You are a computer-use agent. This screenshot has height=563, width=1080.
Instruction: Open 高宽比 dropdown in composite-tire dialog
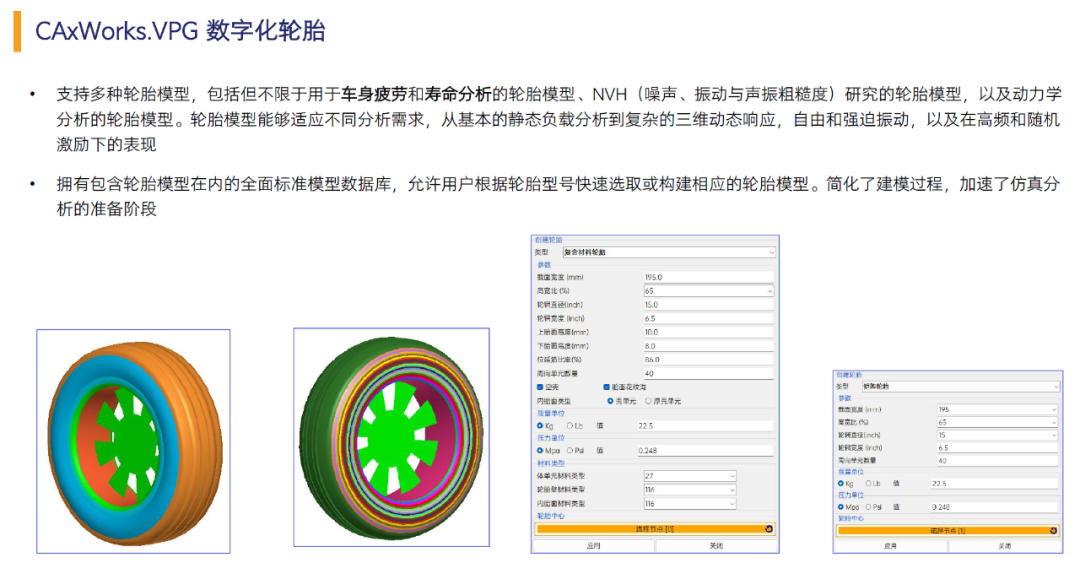click(x=708, y=291)
